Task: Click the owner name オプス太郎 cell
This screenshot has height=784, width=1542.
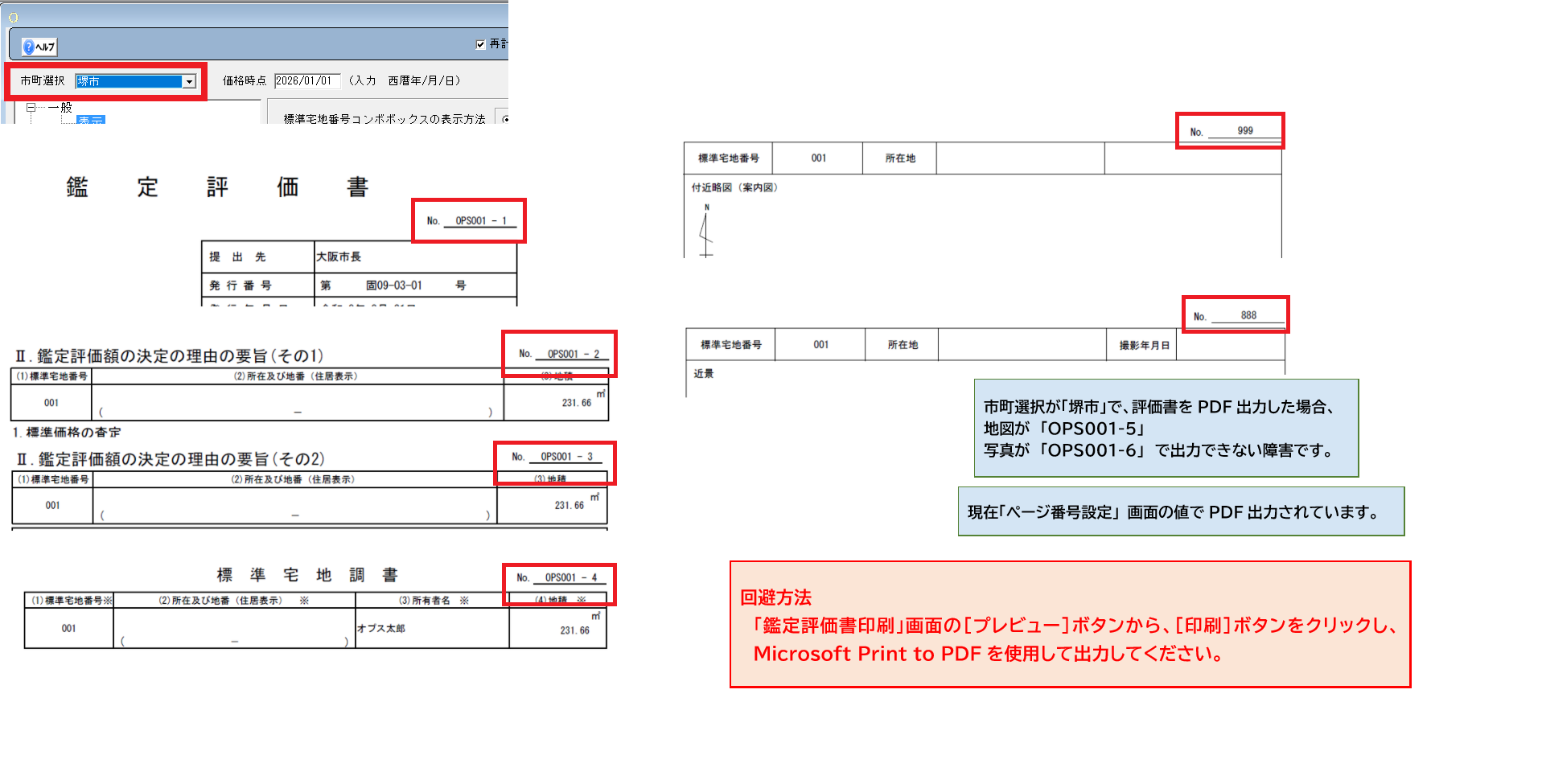Action: pos(431,629)
